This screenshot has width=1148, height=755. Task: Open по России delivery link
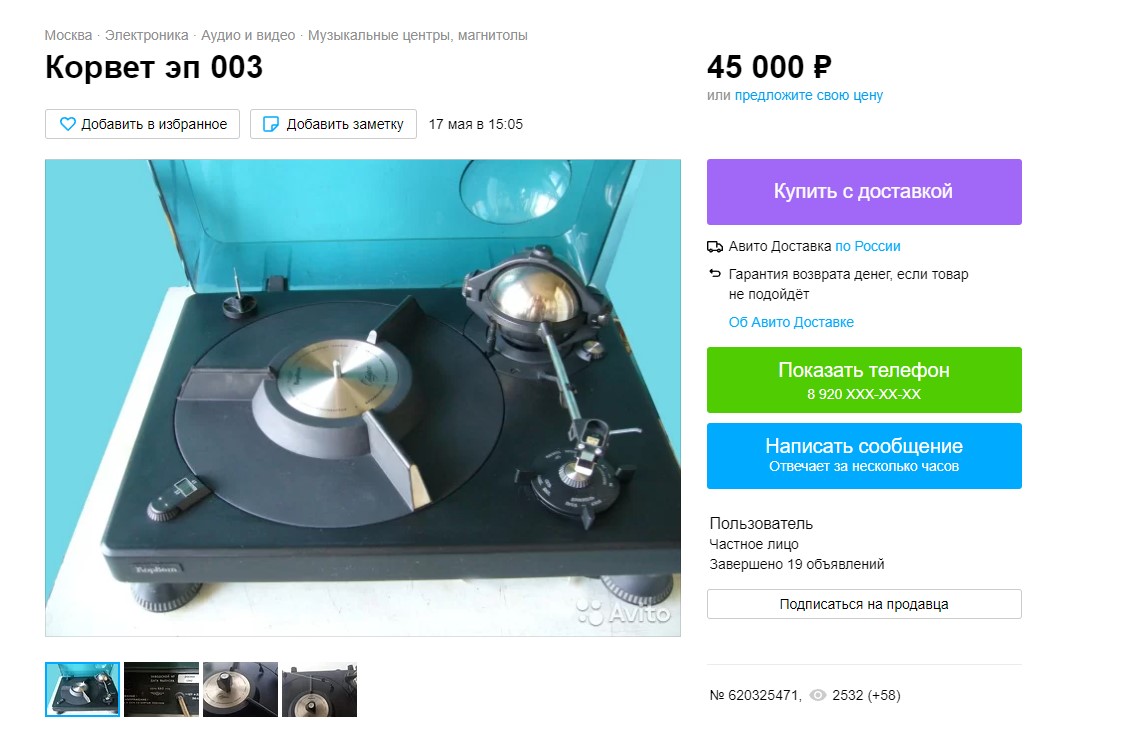pyautogui.click(x=868, y=246)
